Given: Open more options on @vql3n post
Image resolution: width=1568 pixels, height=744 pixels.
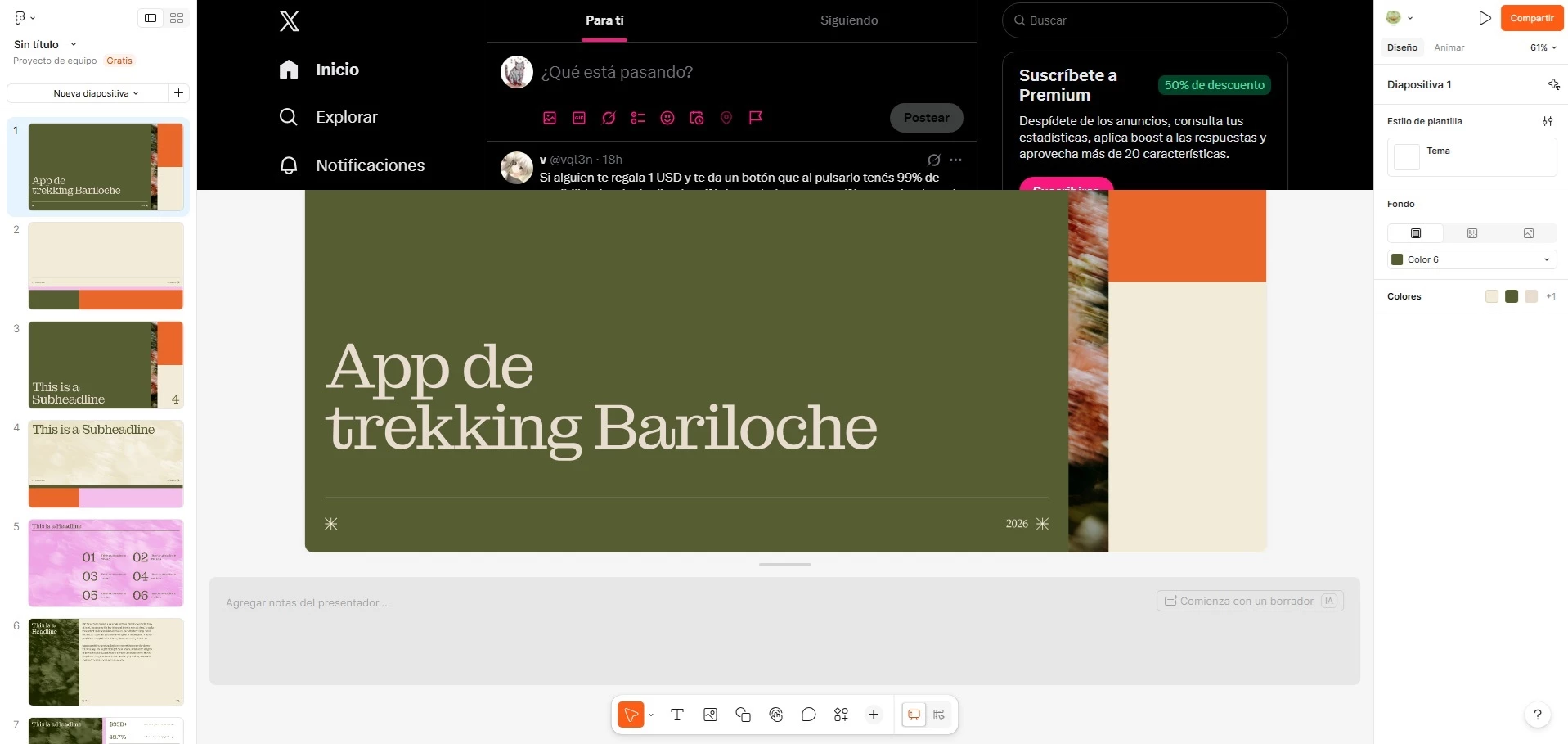Looking at the screenshot, I should click(x=955, y=160).
